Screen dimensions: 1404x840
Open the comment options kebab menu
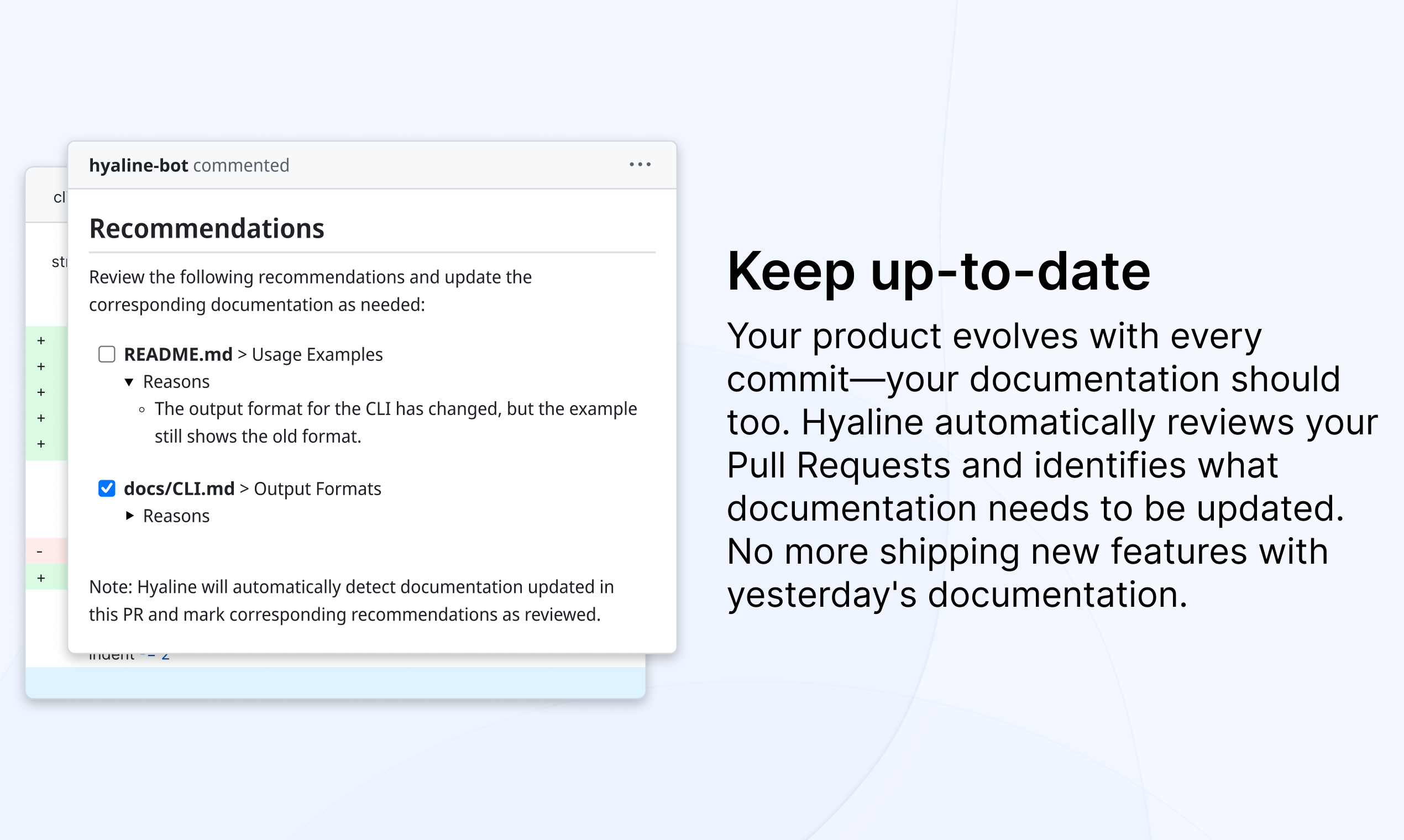pos(639,165)
